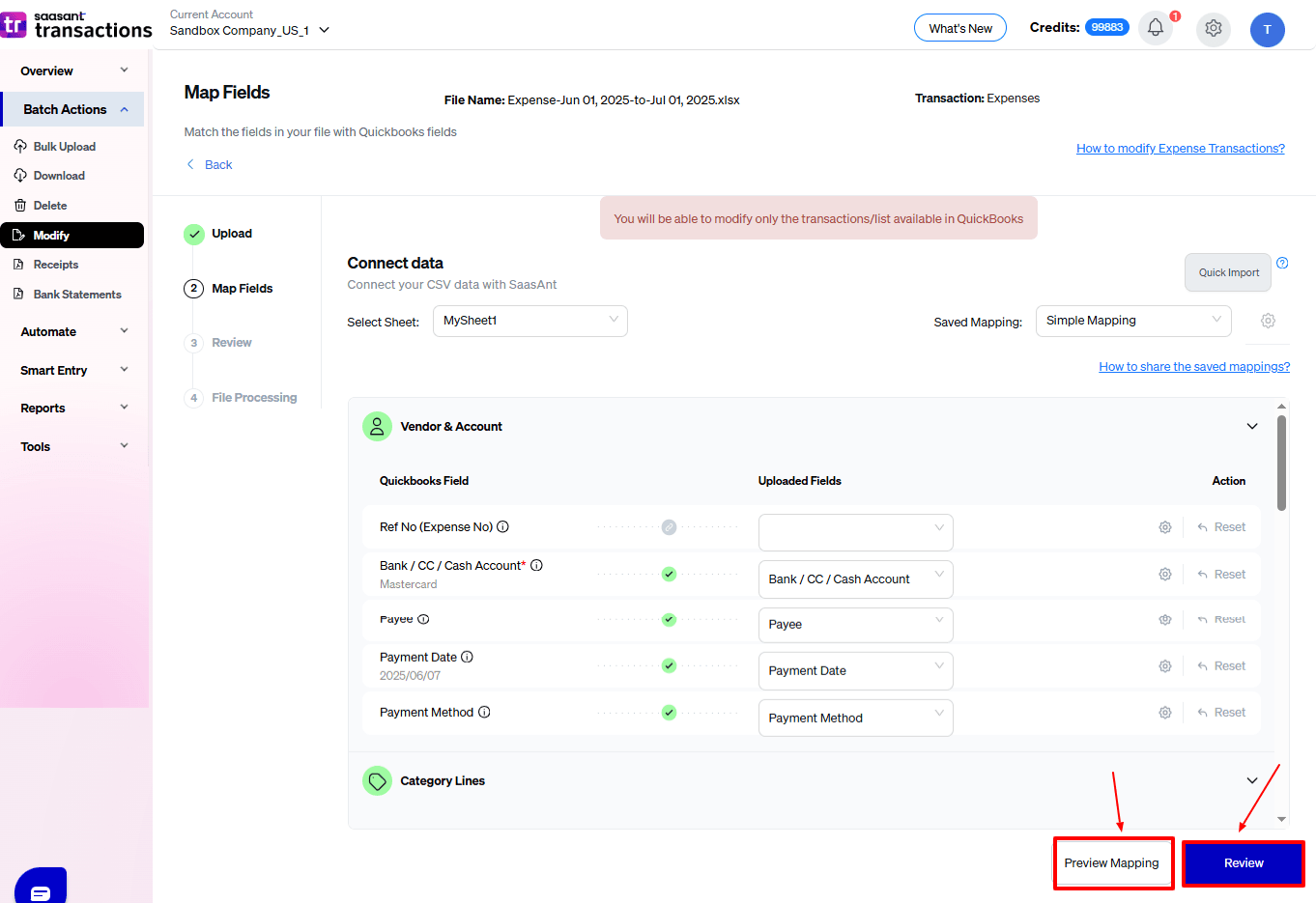Image resolution: width=1316 pixels, height=903 pixels.
Task: Click info icon beside Ref No field
Action: [x=502, y=527]
